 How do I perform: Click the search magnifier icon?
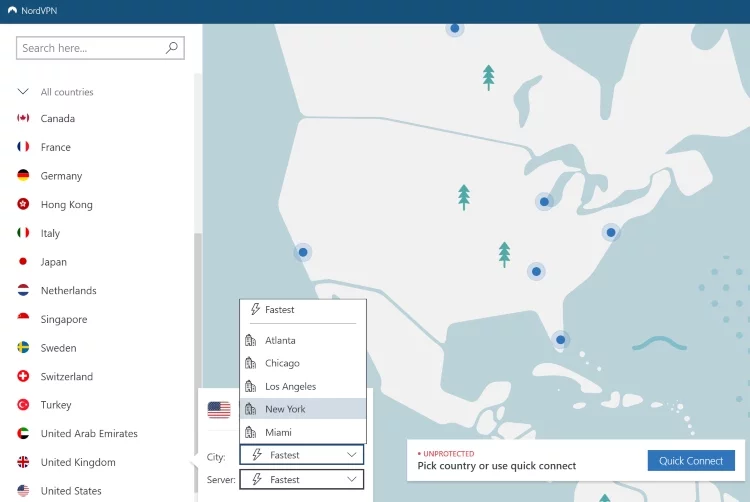coord(172,47)
